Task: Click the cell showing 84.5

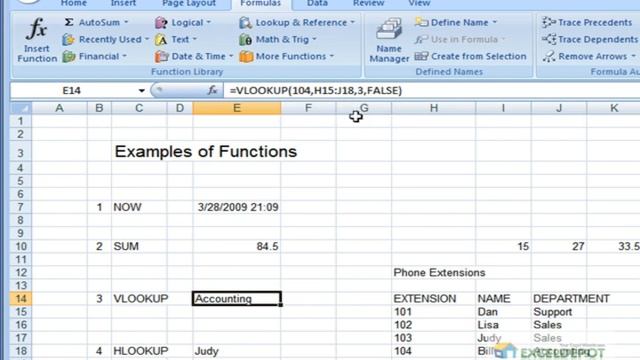Action: [237, 247]
